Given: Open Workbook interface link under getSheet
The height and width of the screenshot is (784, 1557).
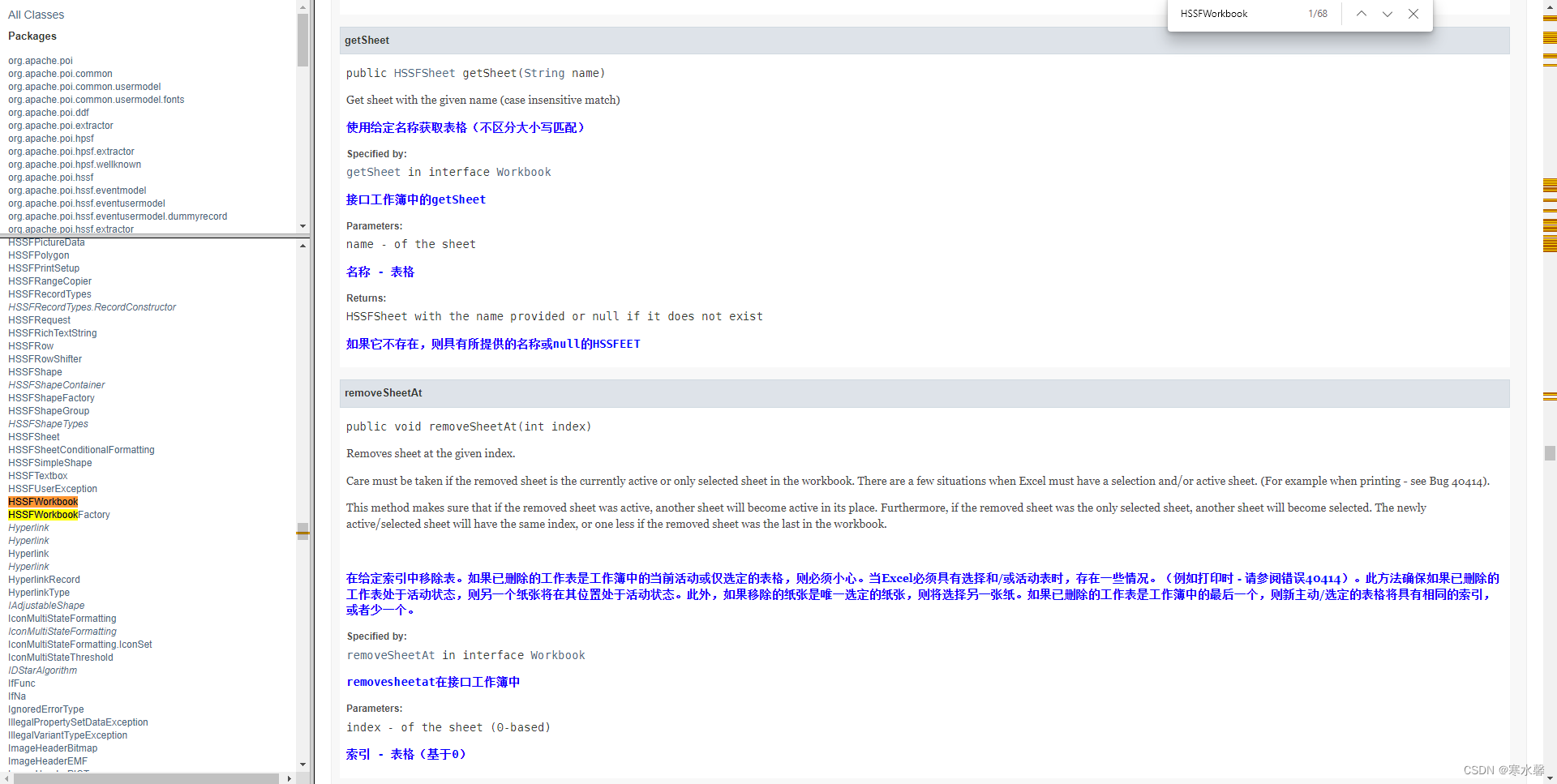Looking at the screenshot, I should tap(523, 172).
